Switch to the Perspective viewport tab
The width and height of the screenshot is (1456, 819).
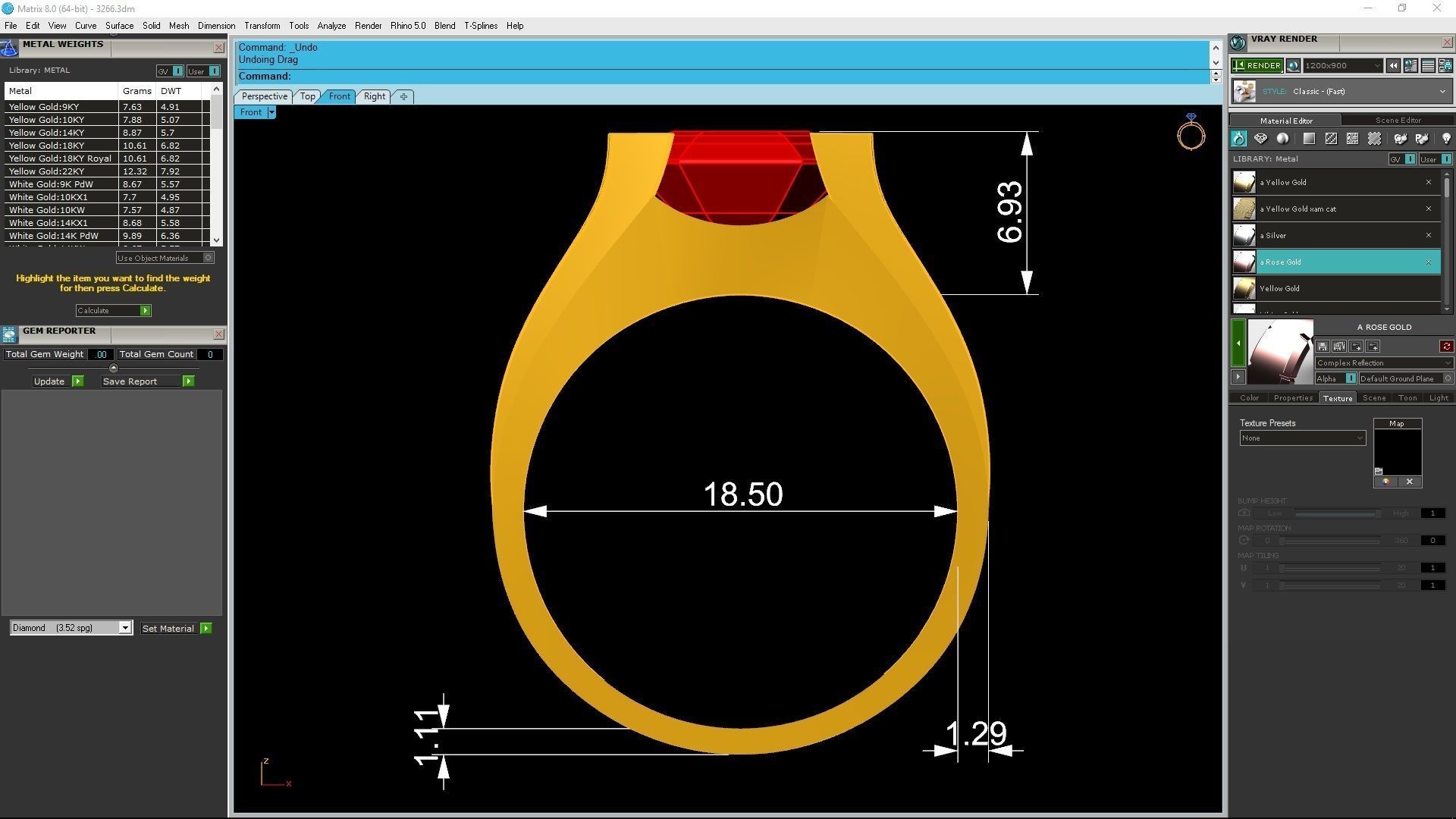click(264, 96)
